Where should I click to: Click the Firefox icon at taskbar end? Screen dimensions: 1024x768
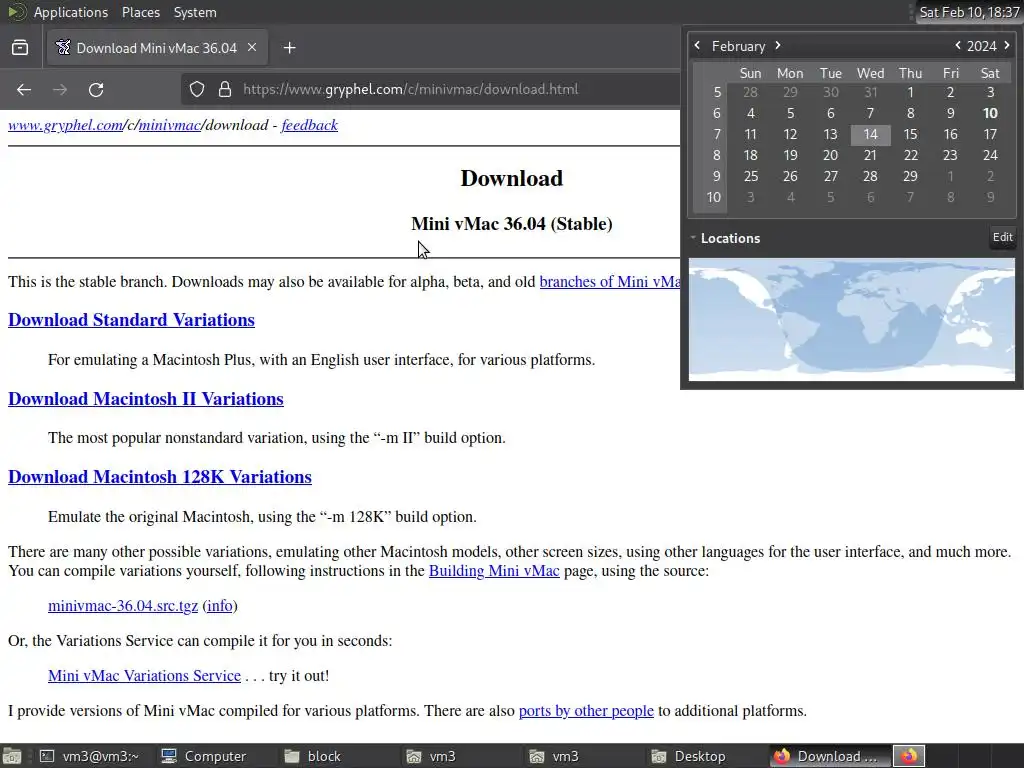pyautogui.click(x=909, y=756)
